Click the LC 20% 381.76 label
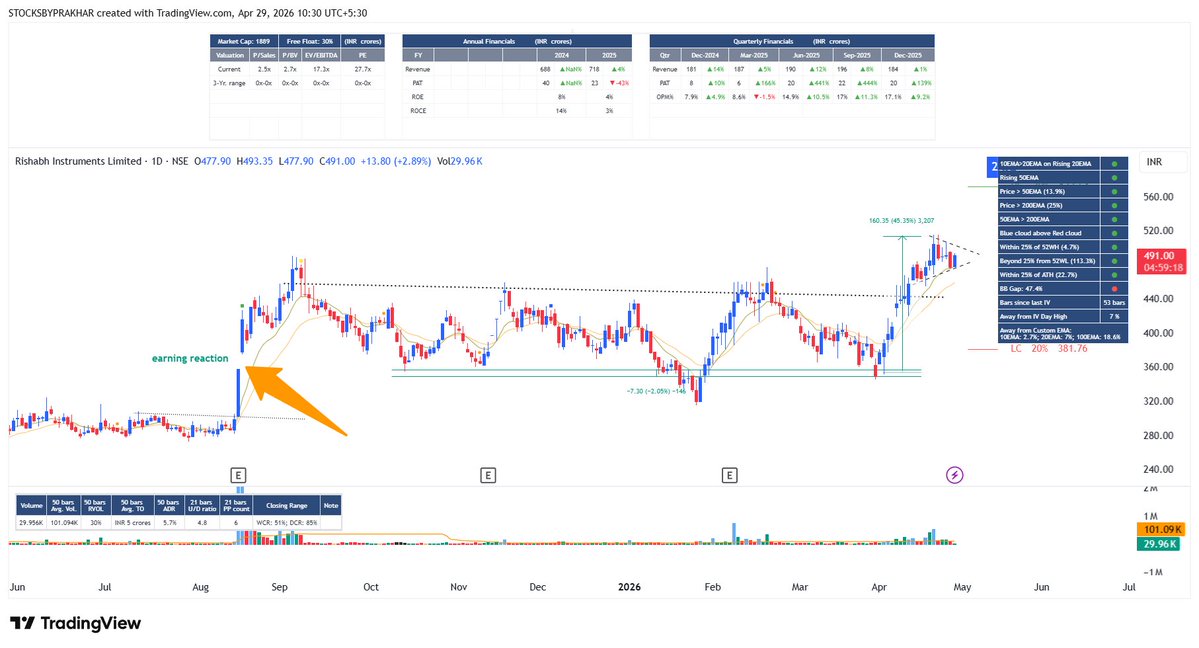 [x=1049, y=348]
